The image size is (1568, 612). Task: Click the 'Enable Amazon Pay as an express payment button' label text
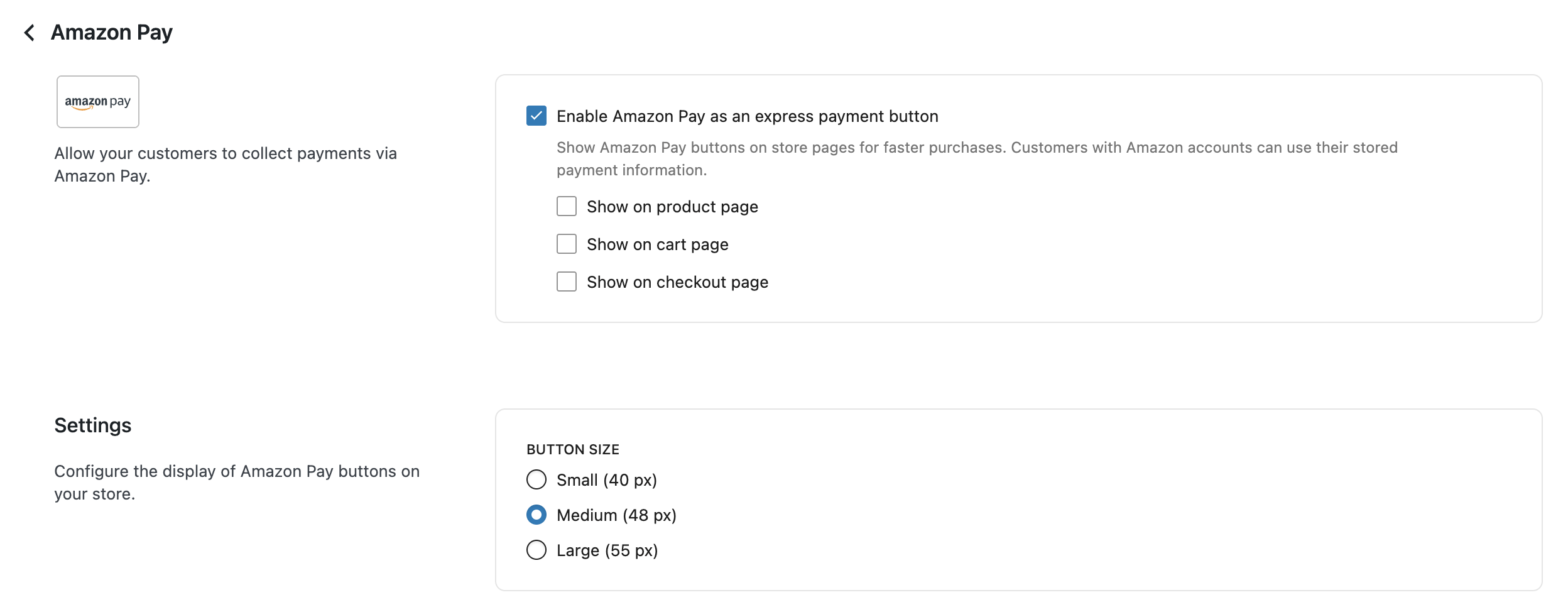pos(747,117)
